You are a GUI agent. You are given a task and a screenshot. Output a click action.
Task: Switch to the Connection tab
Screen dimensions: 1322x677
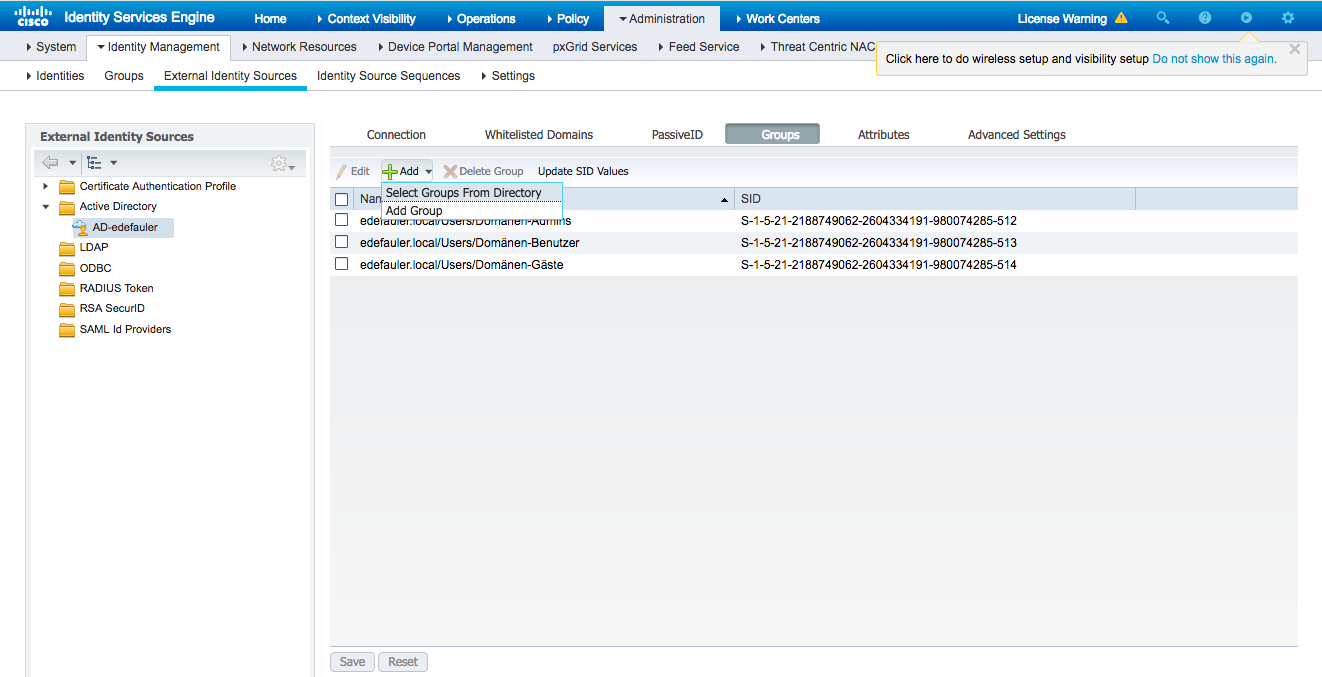396,134
